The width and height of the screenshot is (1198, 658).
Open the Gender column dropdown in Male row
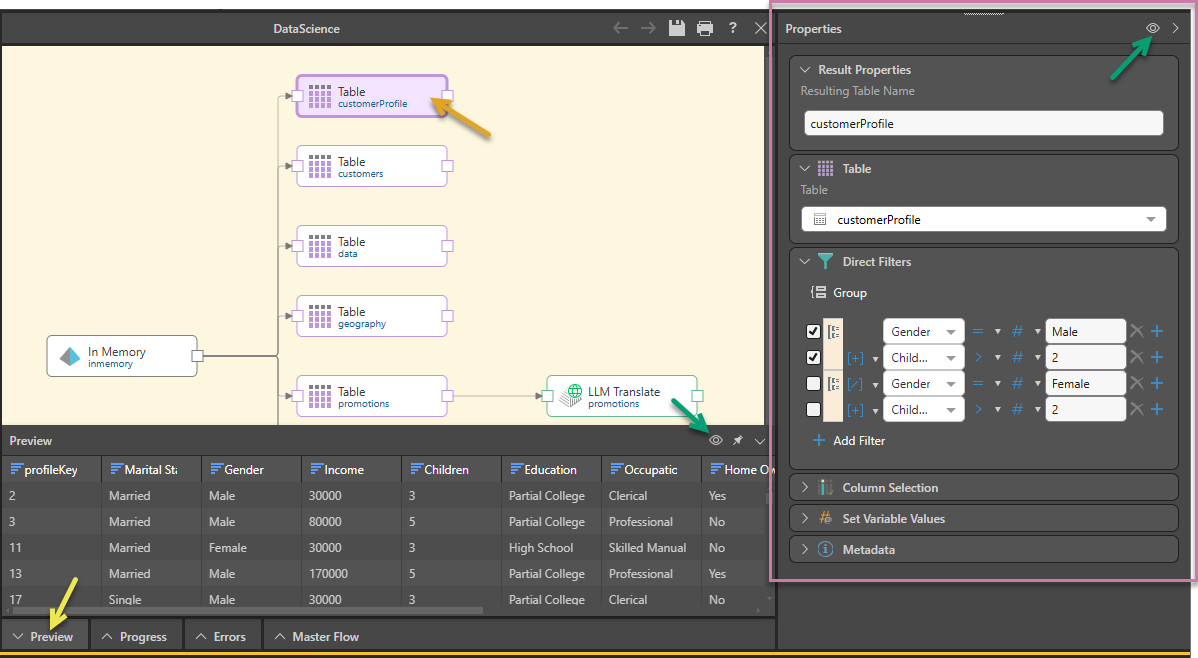tap(923, 332)
